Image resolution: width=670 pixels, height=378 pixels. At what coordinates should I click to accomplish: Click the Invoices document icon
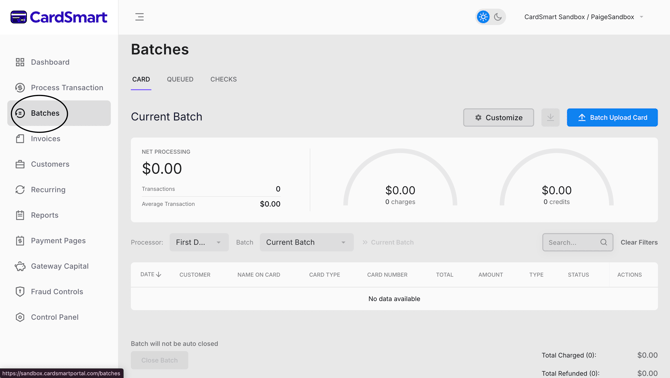pyautogui.click(x=20, y=139)
